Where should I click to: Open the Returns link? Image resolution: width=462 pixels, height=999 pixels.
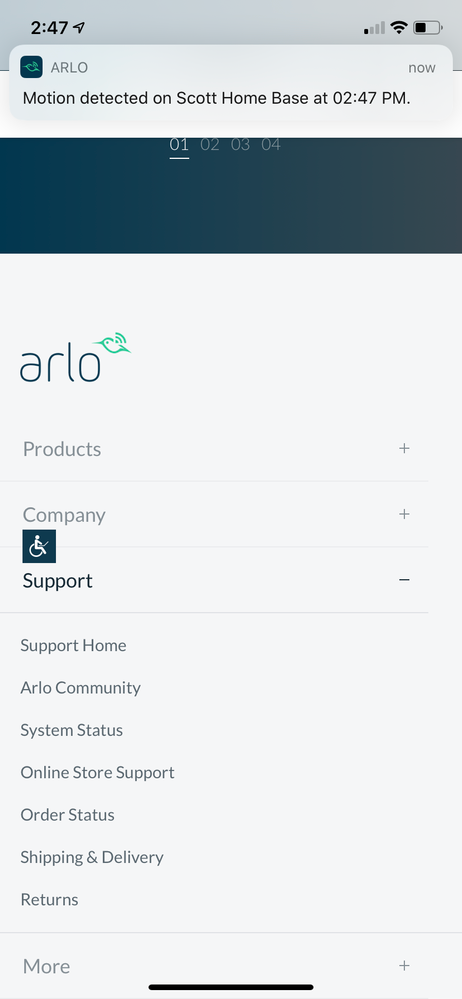coord(49,900)
